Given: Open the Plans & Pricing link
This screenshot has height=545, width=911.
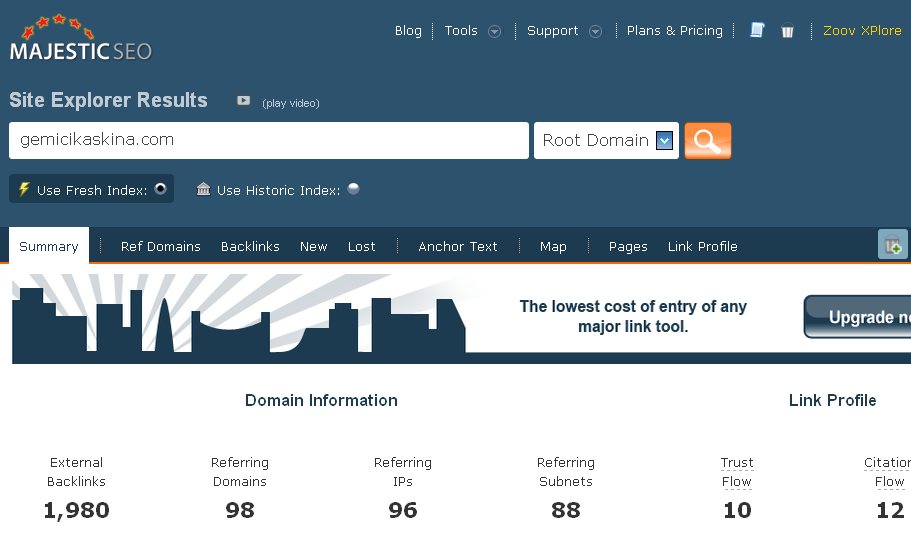Looking at the screenshot, I should 674,31.
